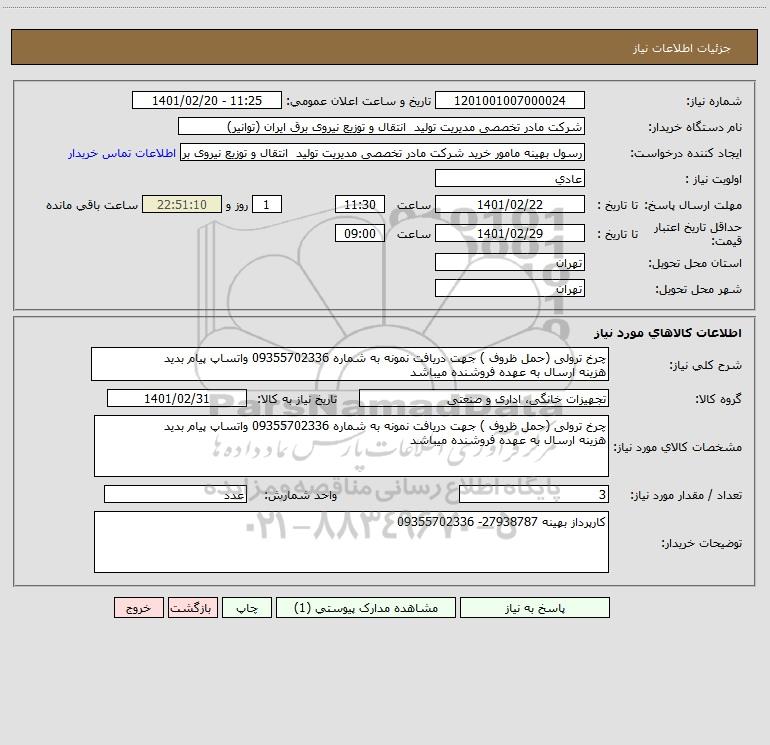Click the ایجاد کننده درخواست label
The height and width of the screenshot is (745, 770).
pyautogui.click(x=686, y=154)
